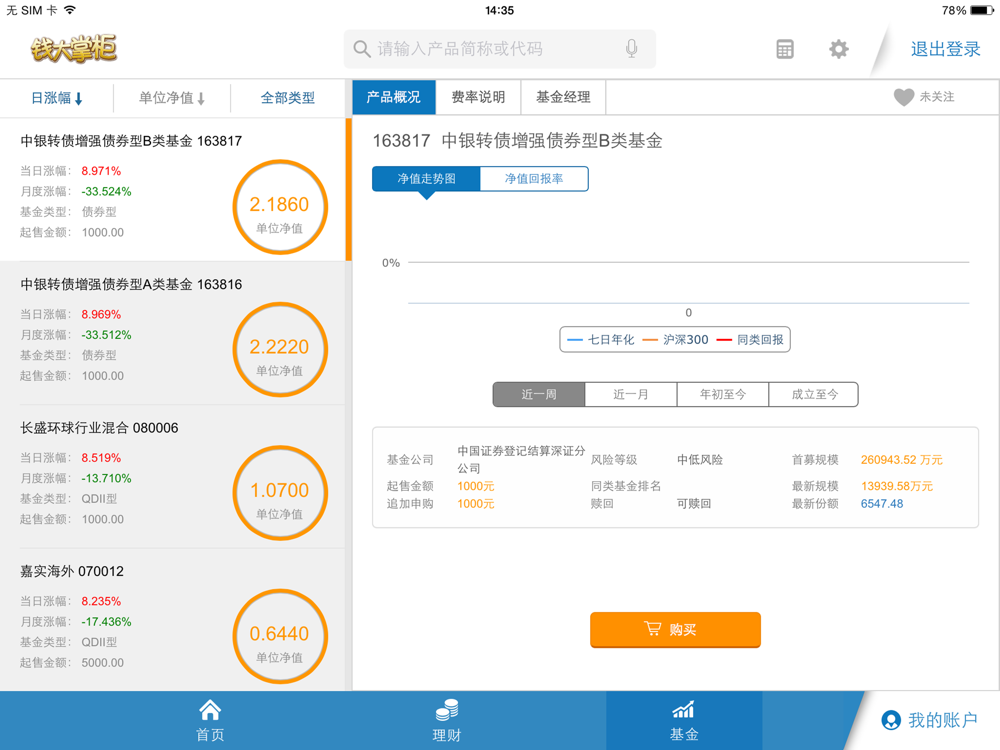Image resolution: width=1000 pixels, height=750 pixels.
Task: Click the -17.436% monthly change value
Action: (106, 622)
